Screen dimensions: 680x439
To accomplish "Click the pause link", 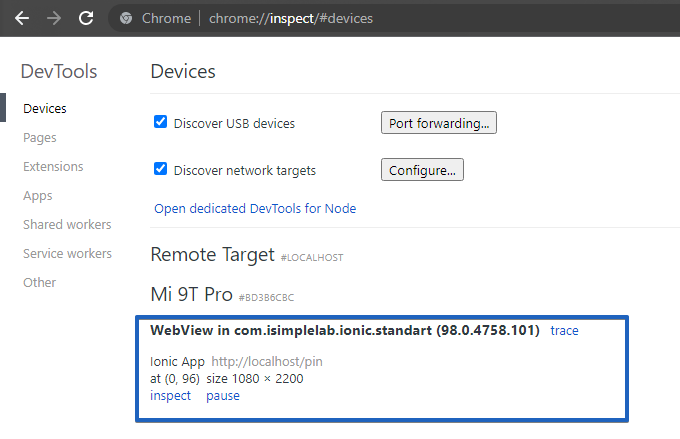I will click(x=223, y=395).
